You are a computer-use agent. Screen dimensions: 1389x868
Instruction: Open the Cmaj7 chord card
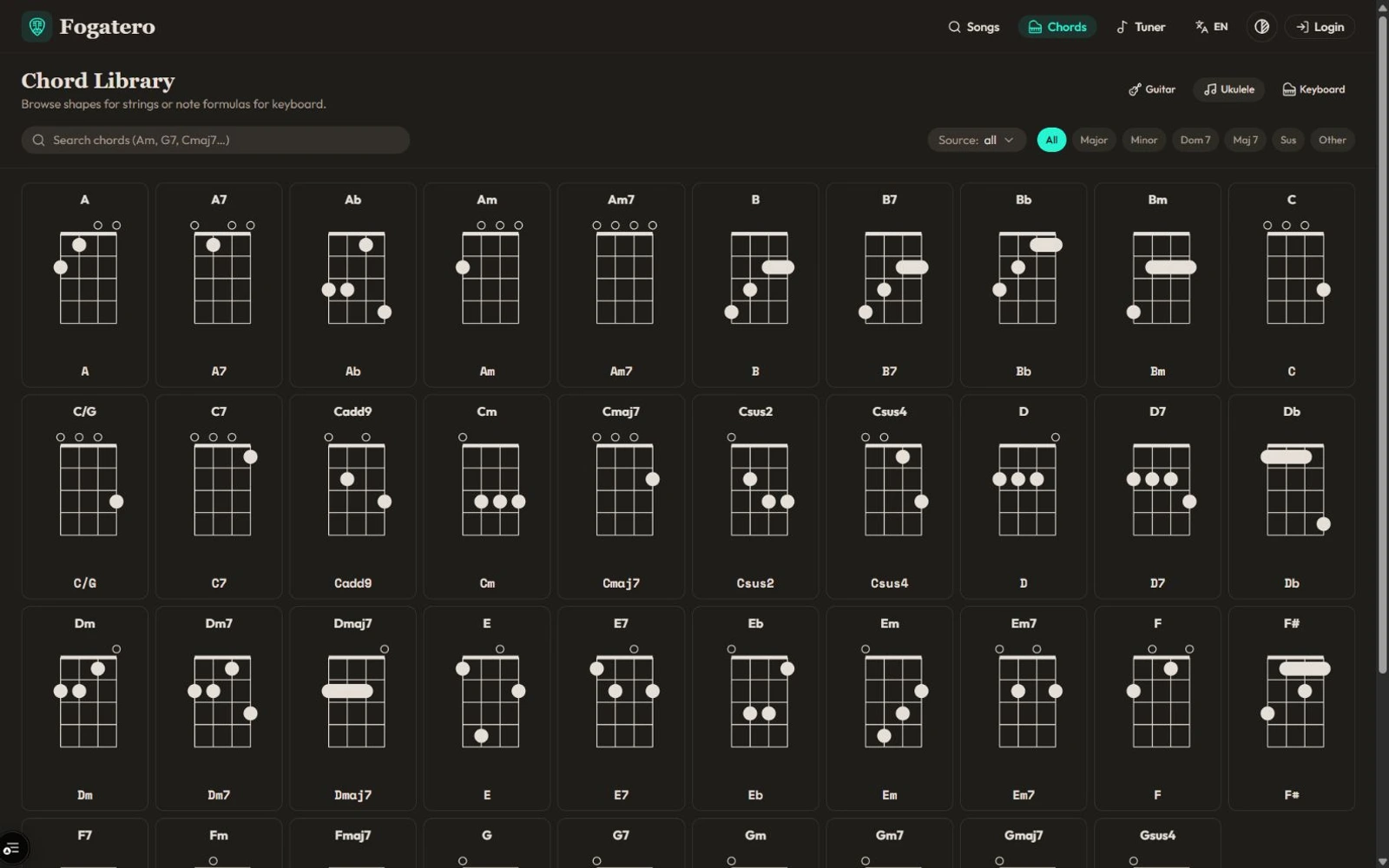click(621, 496)
